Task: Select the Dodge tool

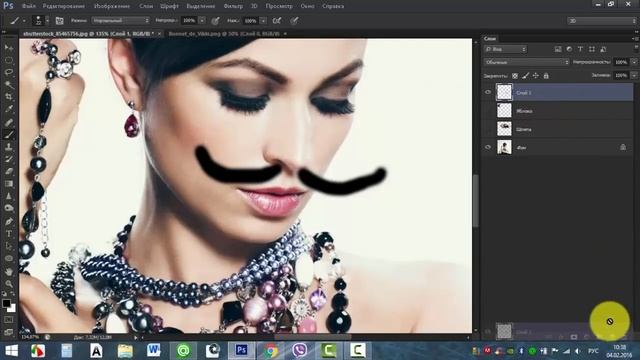Action: 9,208
